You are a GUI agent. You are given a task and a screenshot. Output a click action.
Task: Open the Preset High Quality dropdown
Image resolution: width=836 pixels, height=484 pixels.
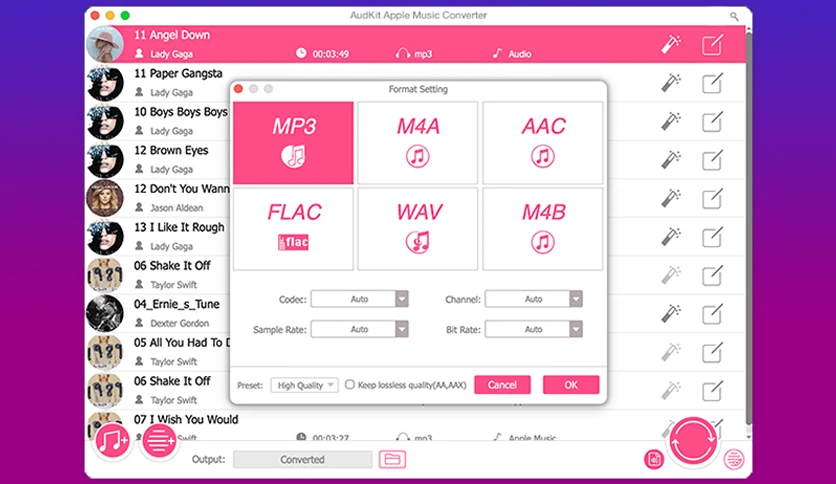(304, 385)
